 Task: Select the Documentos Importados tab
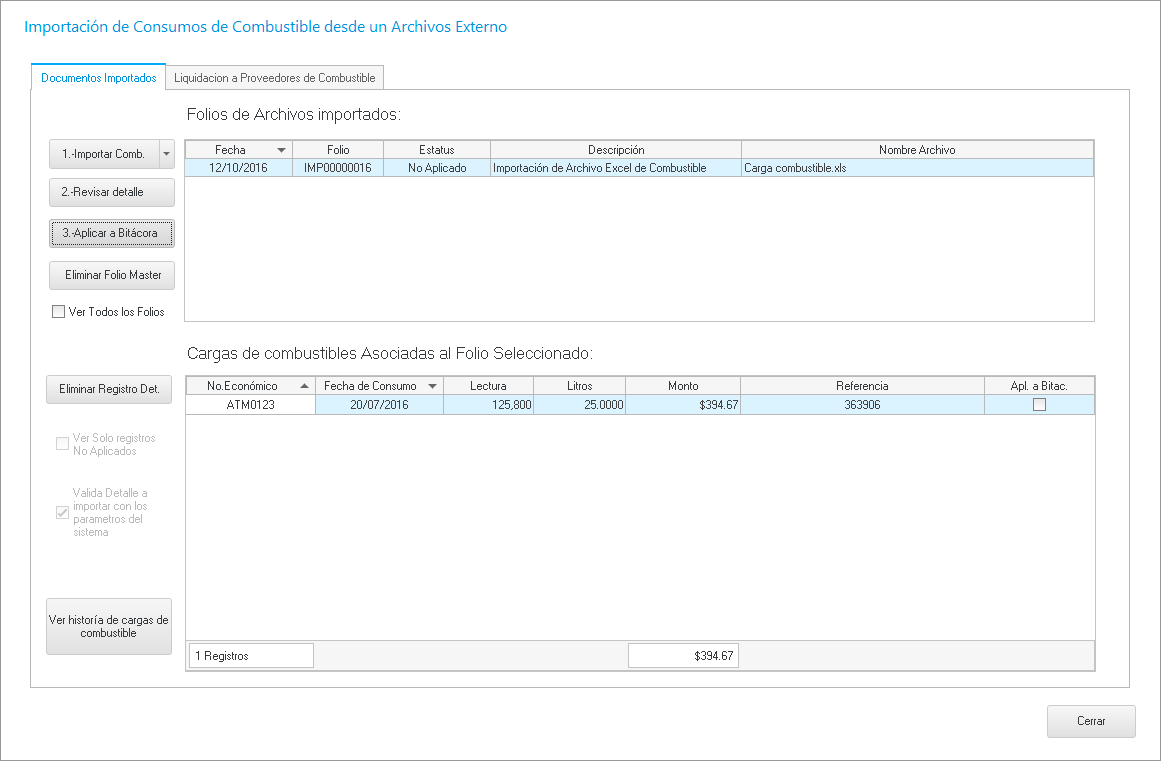tap(98, 78)
